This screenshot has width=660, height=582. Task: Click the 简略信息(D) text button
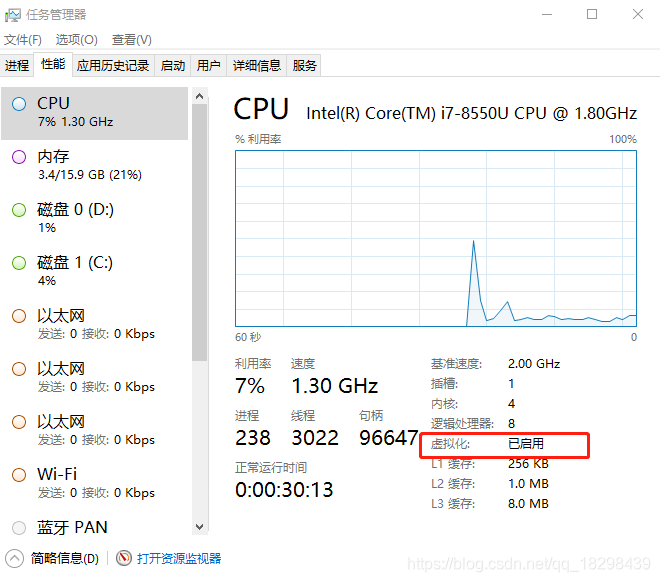[64, 558]
